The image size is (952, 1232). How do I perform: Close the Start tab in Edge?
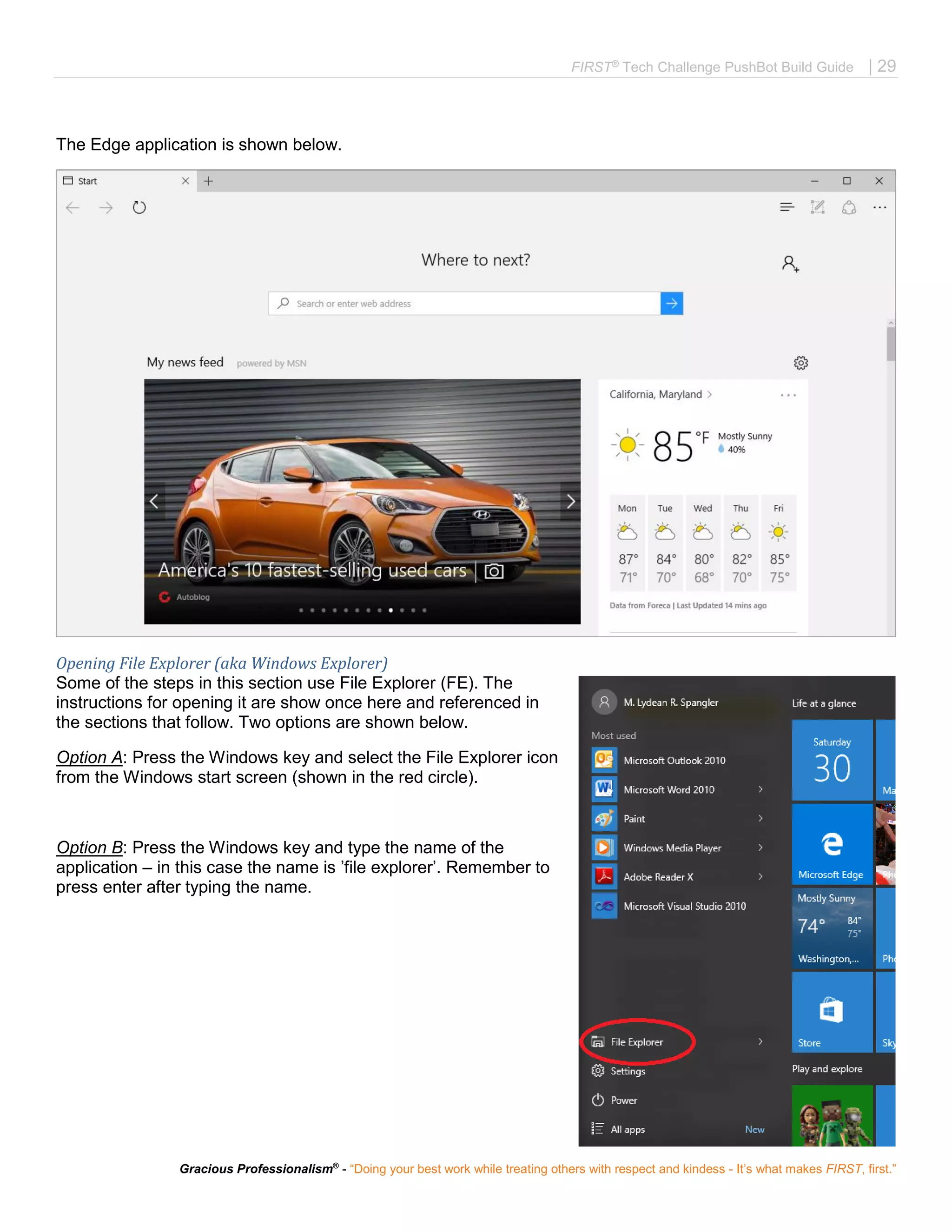point(185,181)
